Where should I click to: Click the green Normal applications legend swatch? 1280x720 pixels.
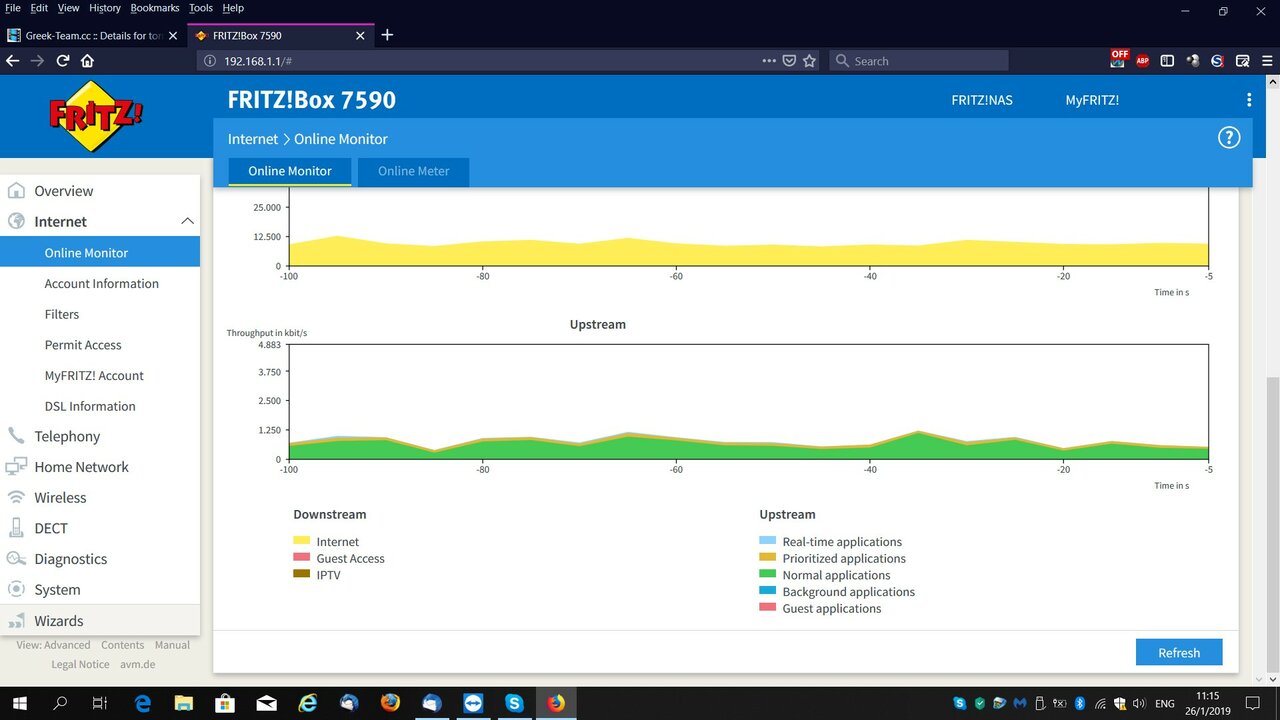pos(767,574)
